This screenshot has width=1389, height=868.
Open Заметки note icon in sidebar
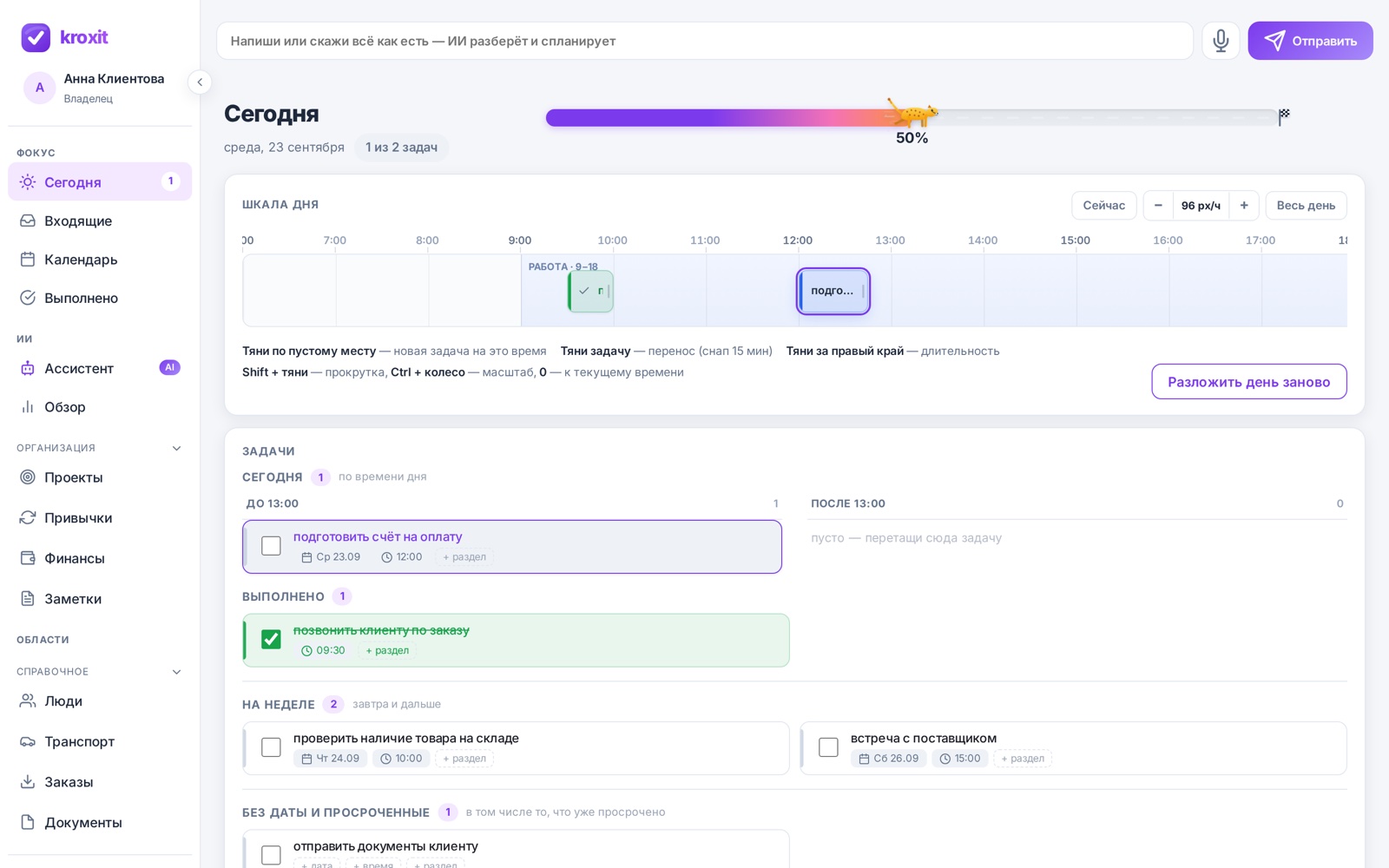pyautogui.click(x=28, y=598)
